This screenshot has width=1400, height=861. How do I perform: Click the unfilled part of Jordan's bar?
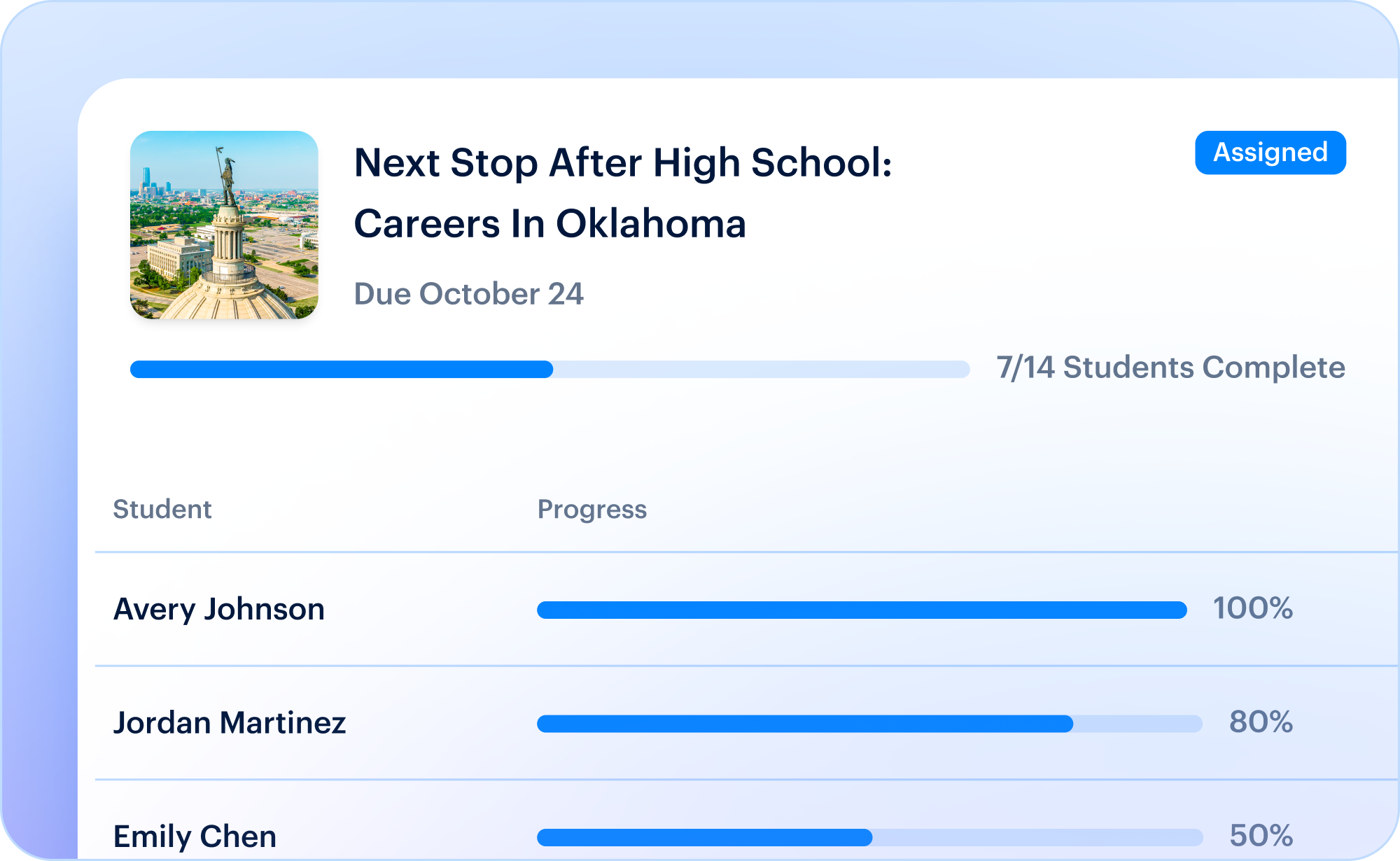pyautogui.click(x=1138, y=724)
